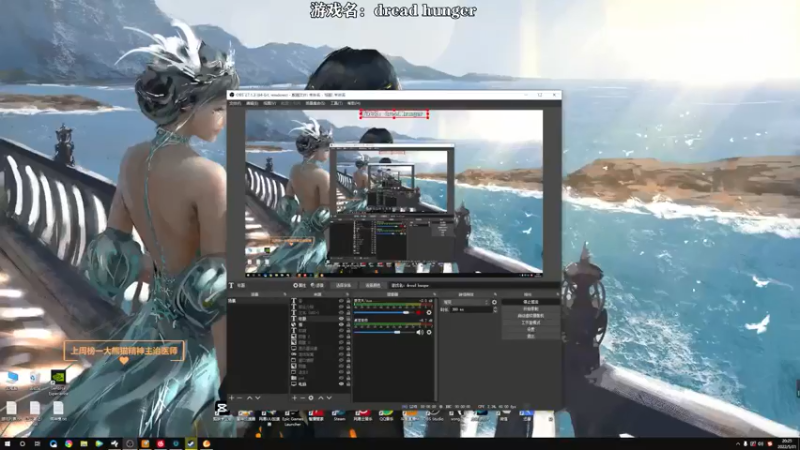Remove selected source with minus icon
This screenshot has height=450, width=800.
[303, 397]
